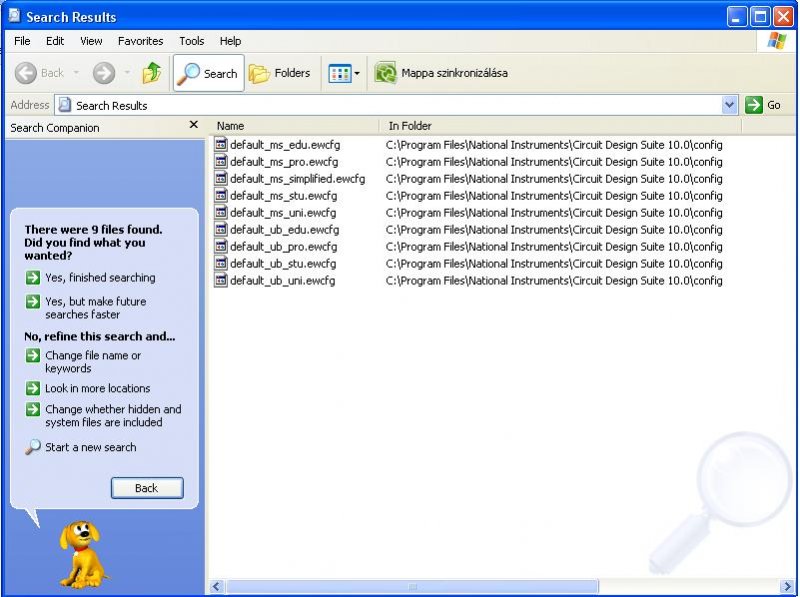Click the horizontal scrollbar right arrow
800x597 pixels.
coord(787,586)
